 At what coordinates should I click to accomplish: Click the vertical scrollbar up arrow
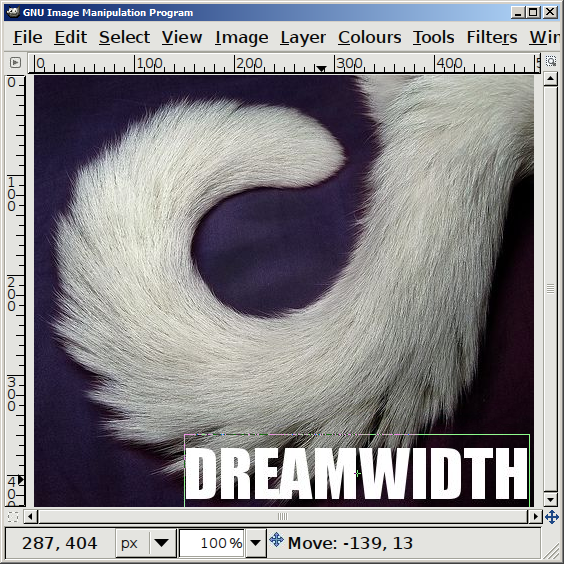coord(550,79)
